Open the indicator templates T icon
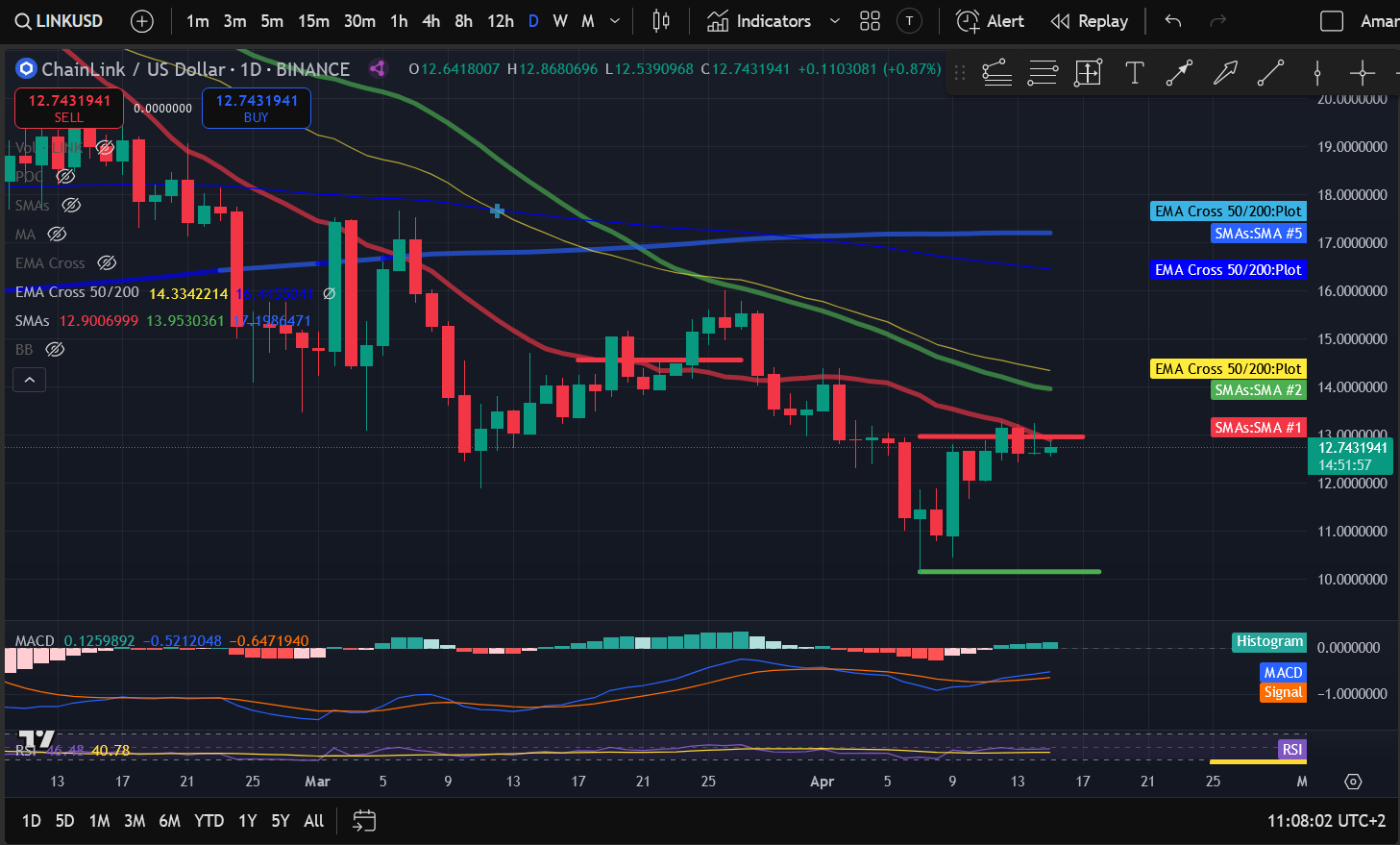Screen dimensions: 1400x845 (909, 21)
